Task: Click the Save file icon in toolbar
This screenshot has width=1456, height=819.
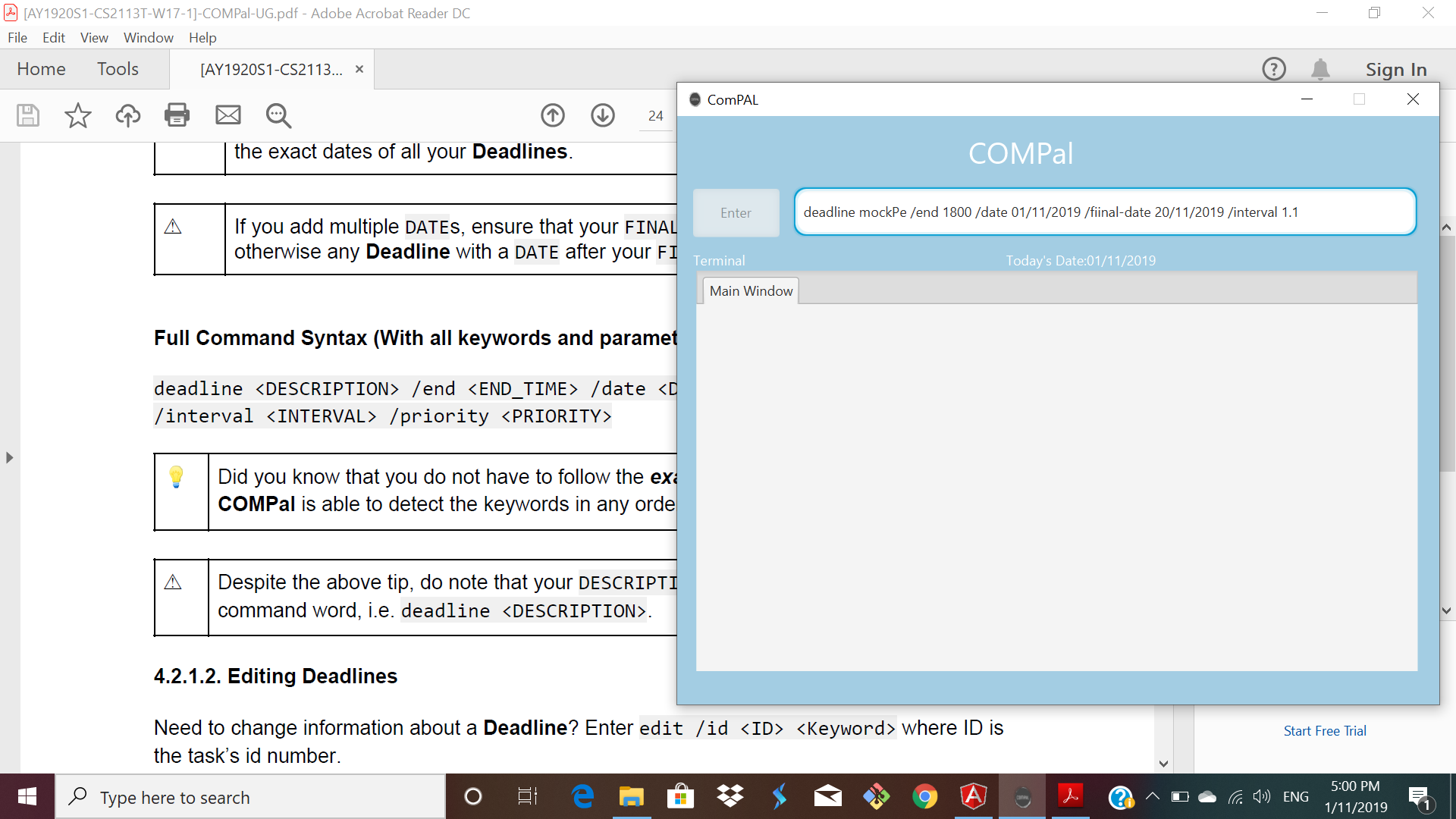Action: [28, 115]
